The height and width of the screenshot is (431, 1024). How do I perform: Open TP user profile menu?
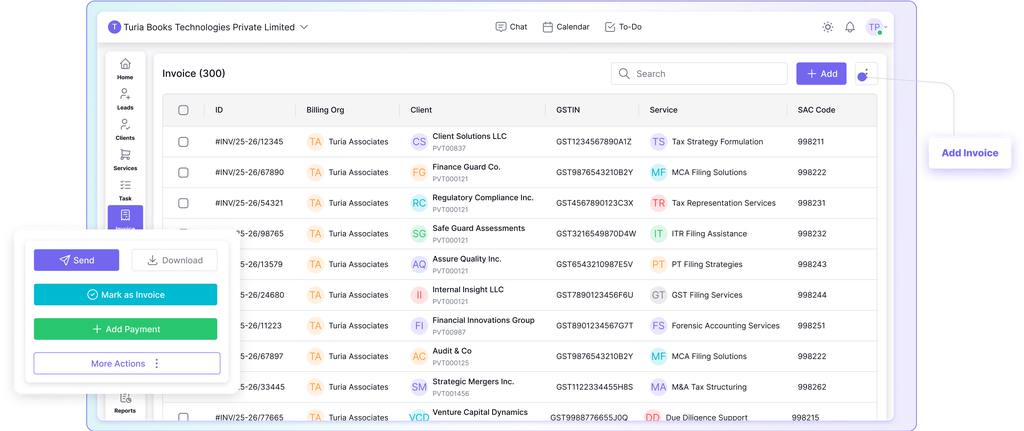(x=875, y=27)
